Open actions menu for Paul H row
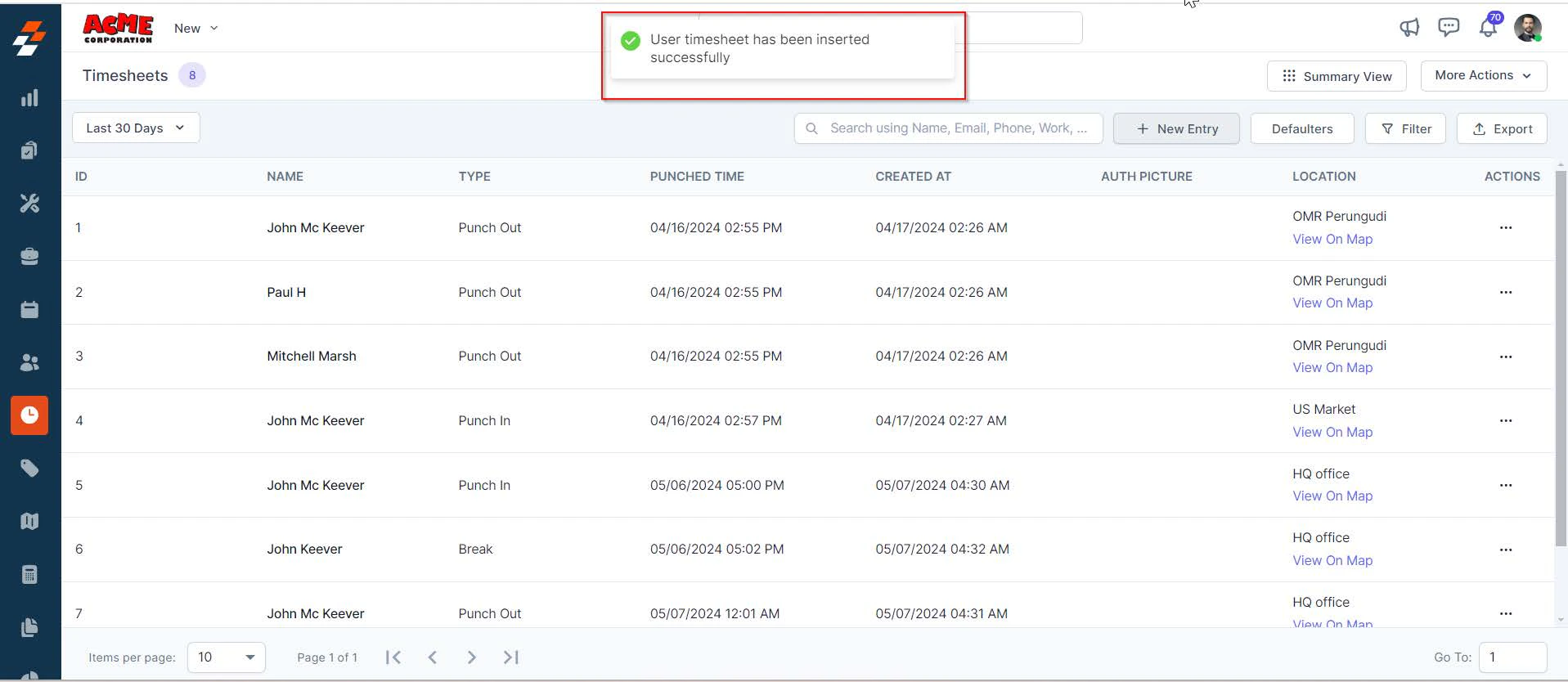 click(x=1506, y=292)
